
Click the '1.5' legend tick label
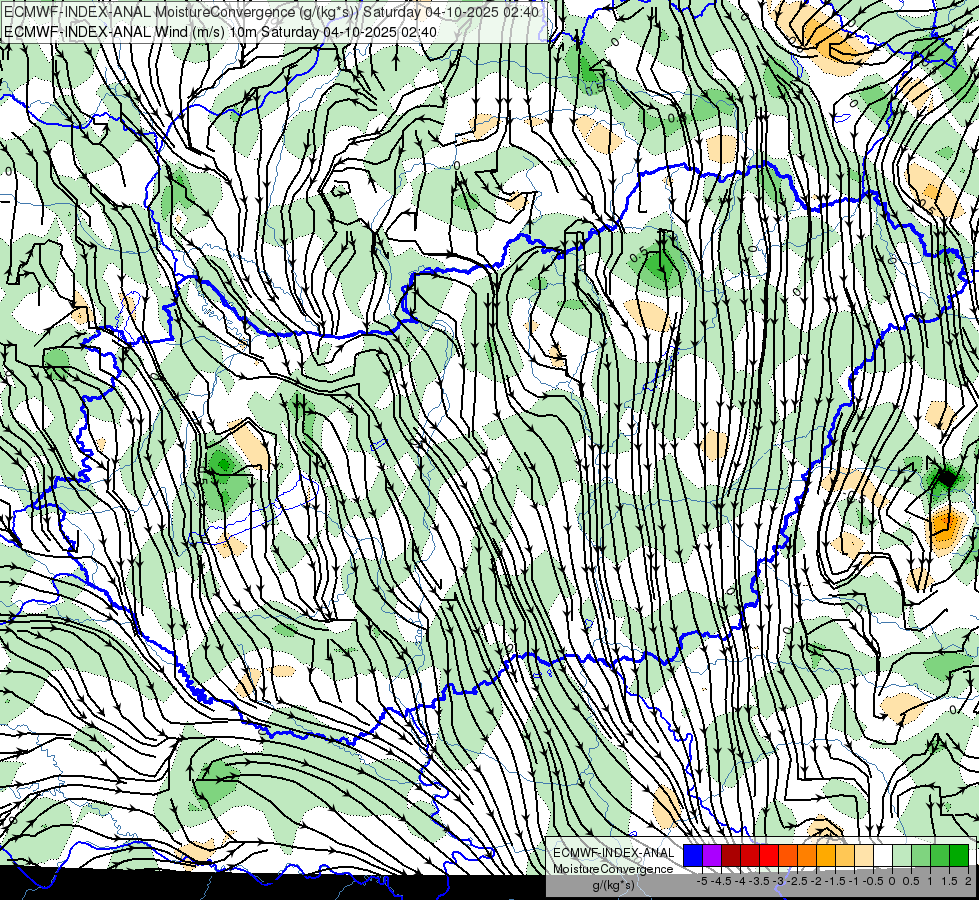click(x=949, y=881)
